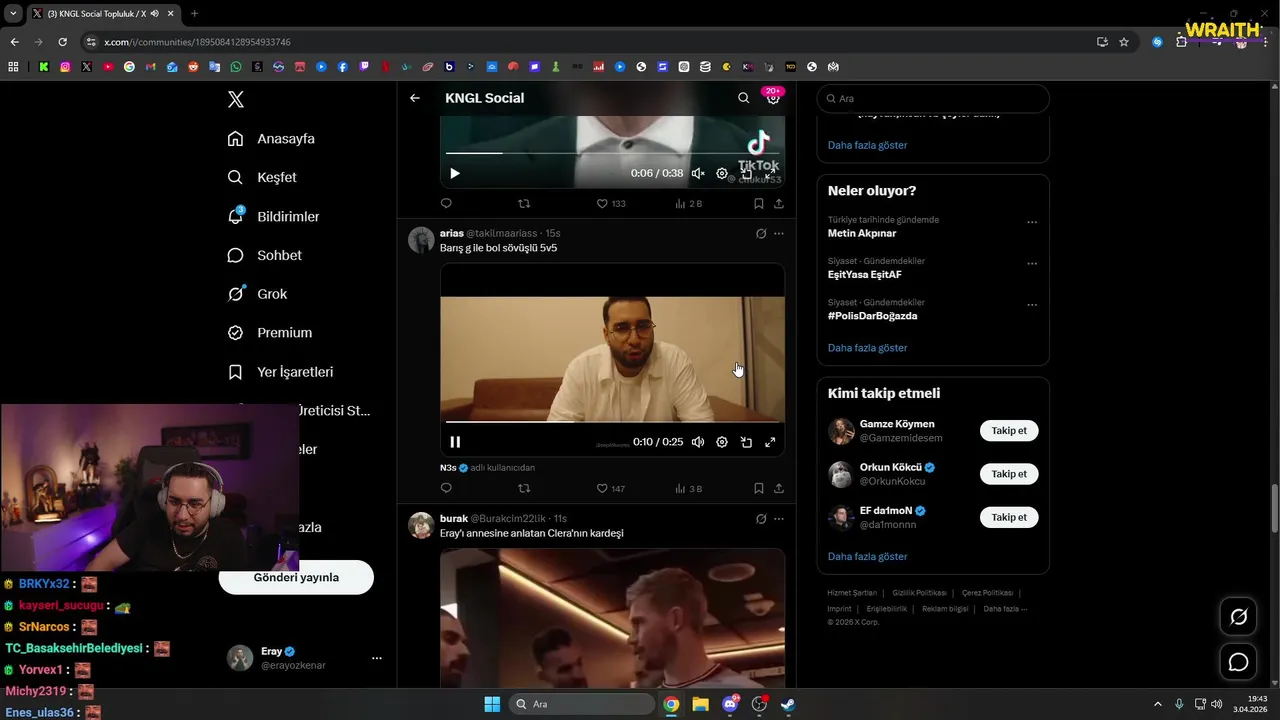Unmute the TikTok video
Viewport: 1280px width, 720px height.
pos(698,173)
